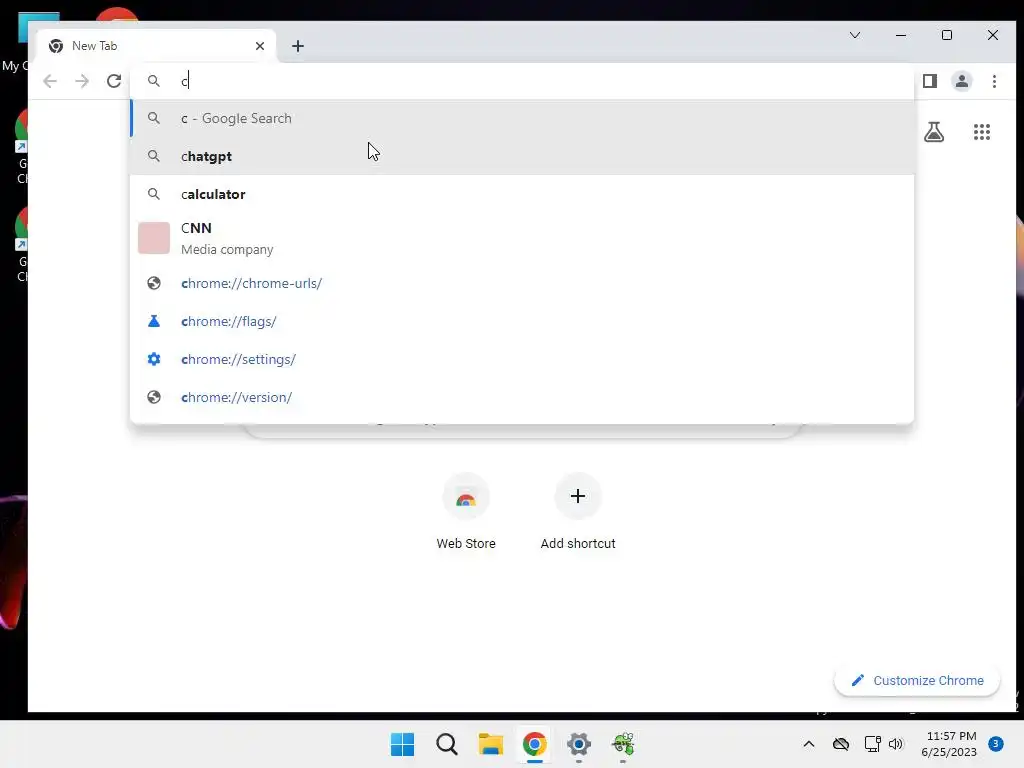Open Chrome's three-dot menu
1024x768 pixels.
coord(994,81)
